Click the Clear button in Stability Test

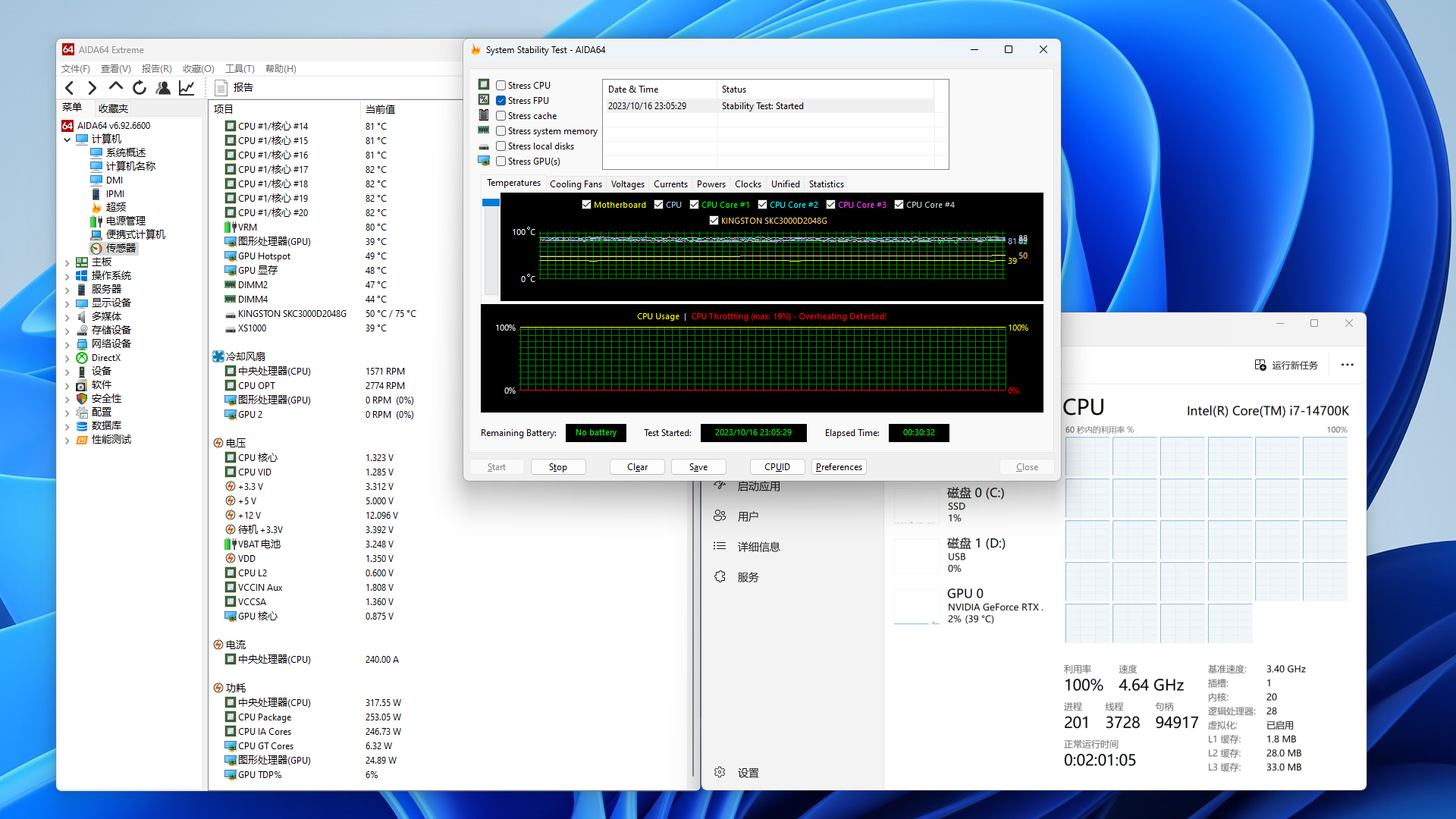[x=637, y=467]
